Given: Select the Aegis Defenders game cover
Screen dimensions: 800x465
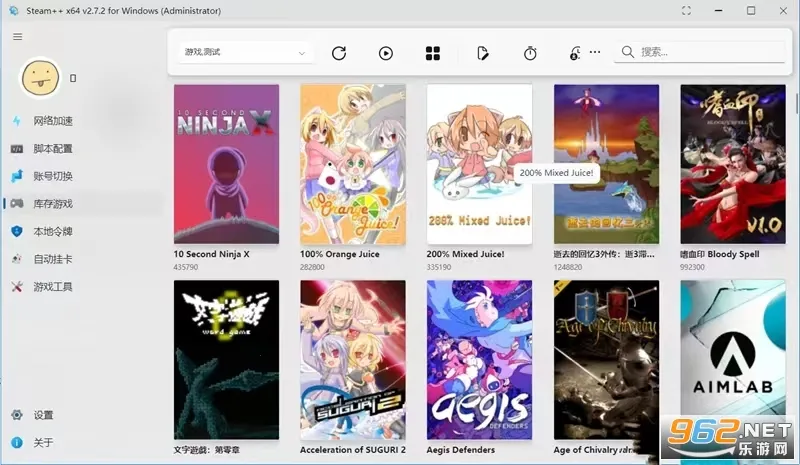Looking at the screenshot, I should 479,359.
